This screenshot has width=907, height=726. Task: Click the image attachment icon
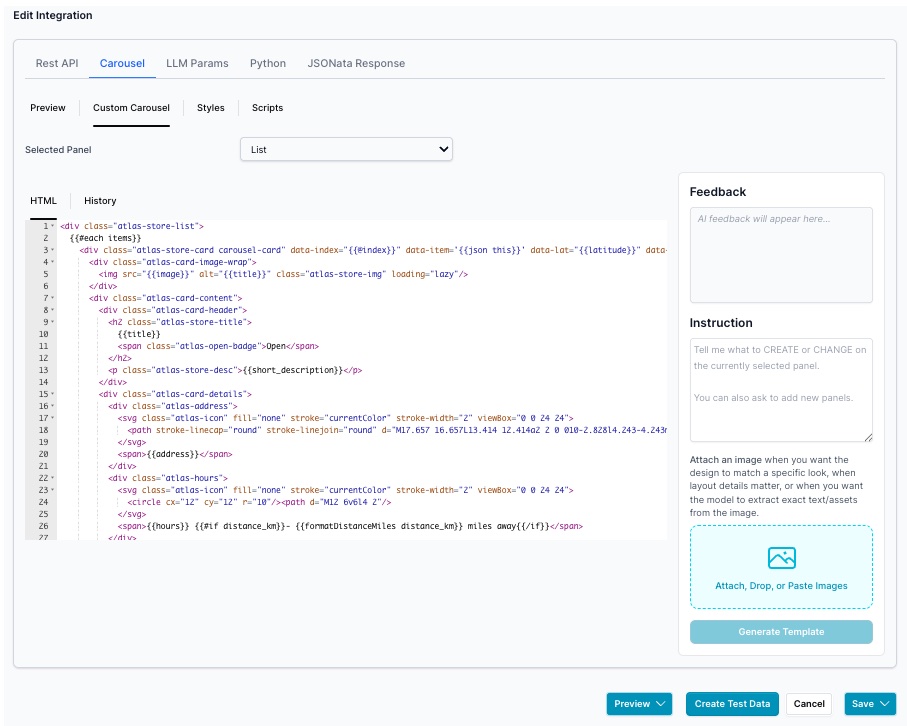click(x=781, y=558)
